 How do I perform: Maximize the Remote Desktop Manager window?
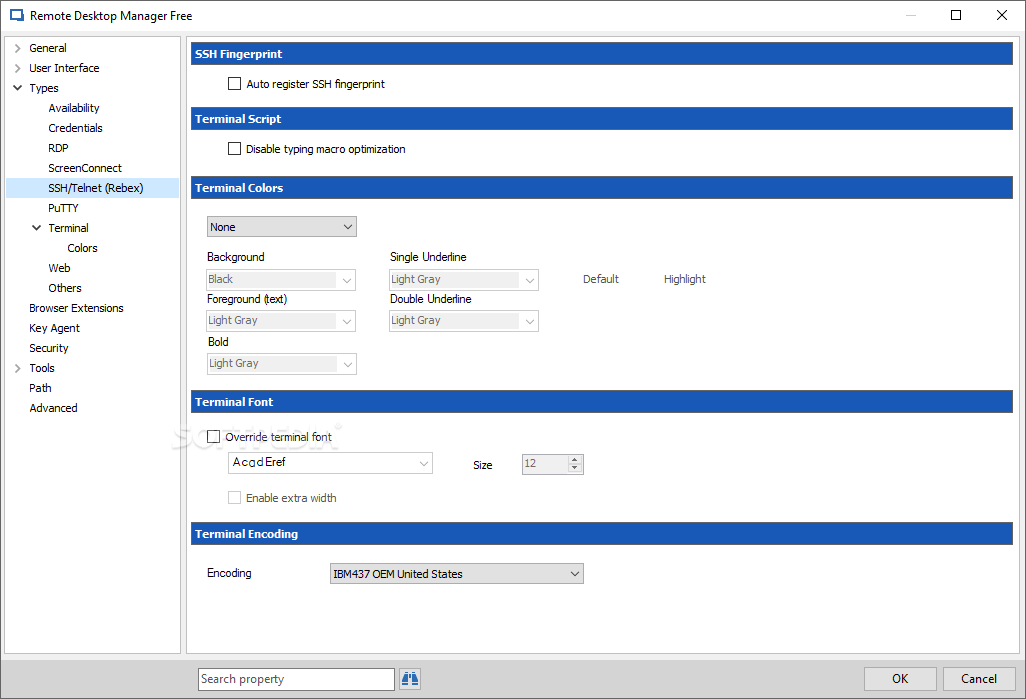pos(956,15)
